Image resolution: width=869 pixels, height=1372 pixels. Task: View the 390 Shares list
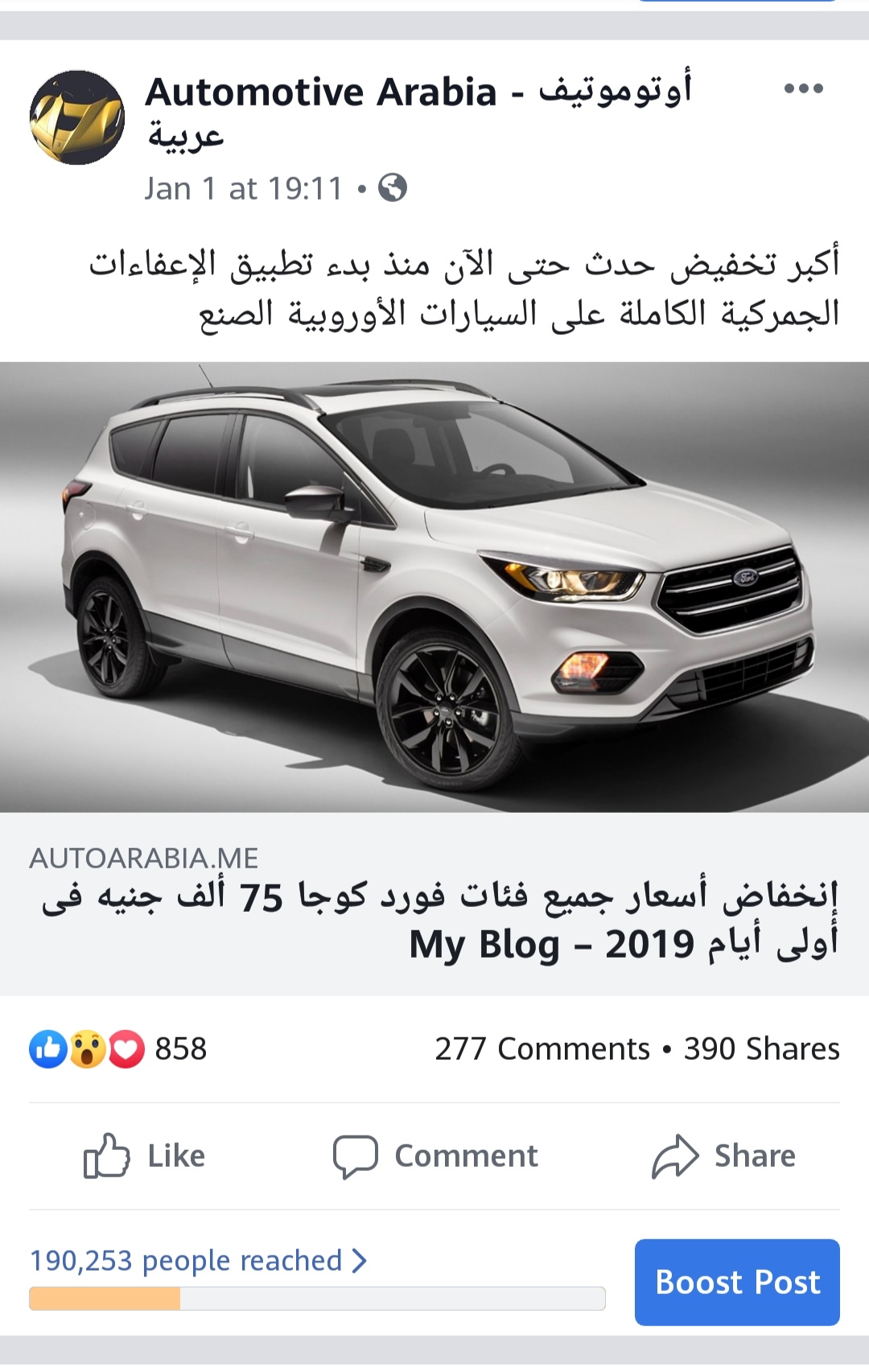pos(762,1049)
